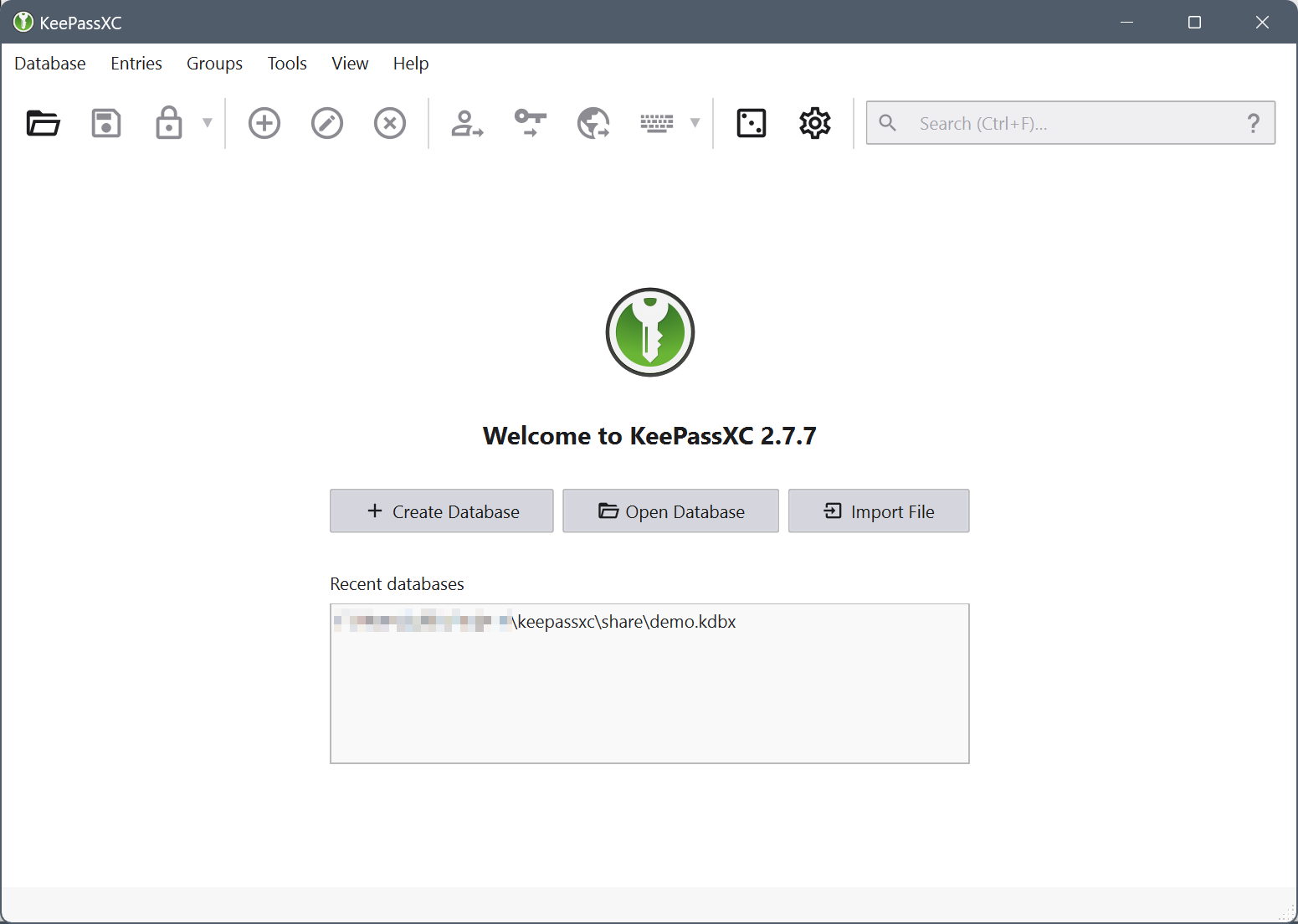Copy URL with the globe icon

pos(593,123)
